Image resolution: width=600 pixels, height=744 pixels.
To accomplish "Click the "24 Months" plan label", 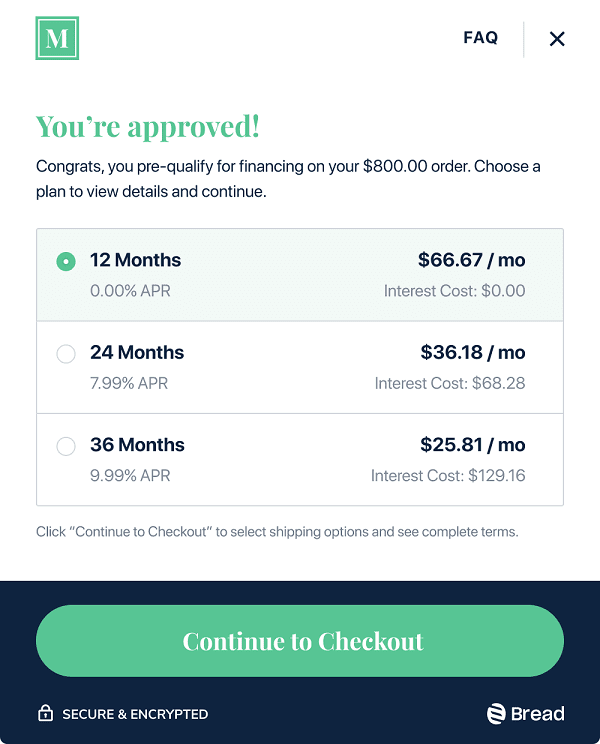I will 137,352.
